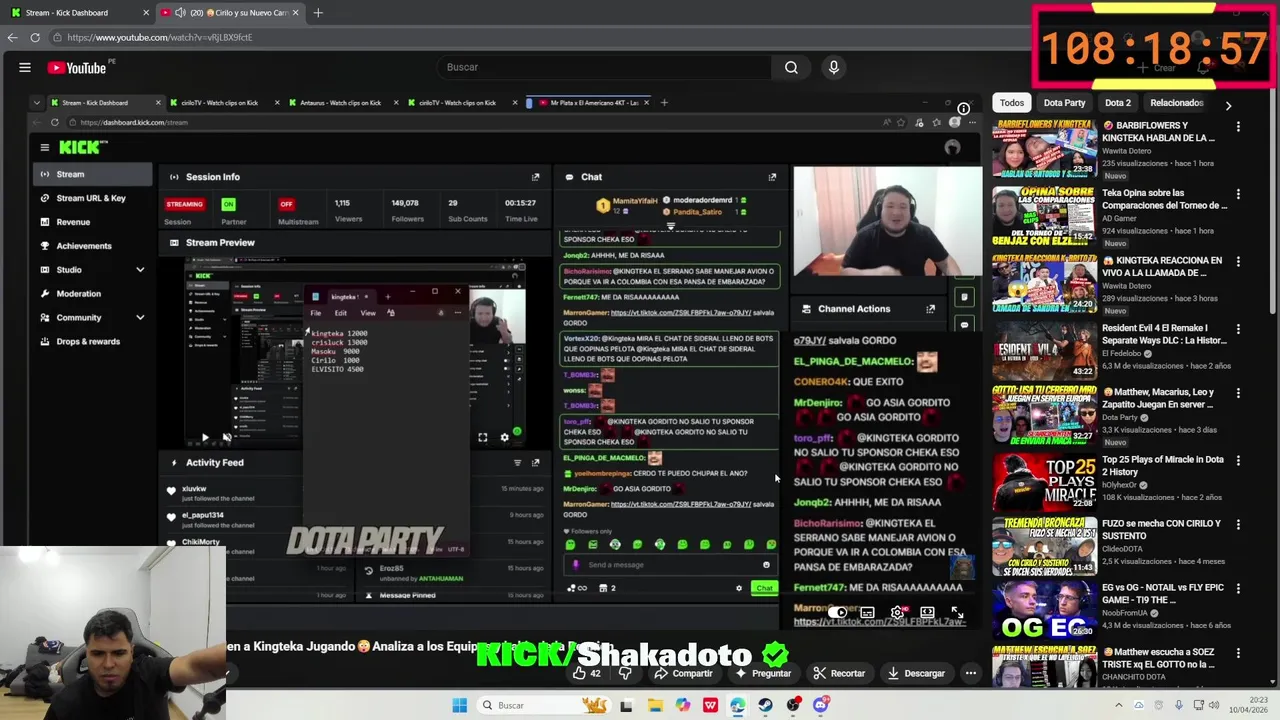
Task: Toggle subtitles on the video player
Action: coord(867,612)
